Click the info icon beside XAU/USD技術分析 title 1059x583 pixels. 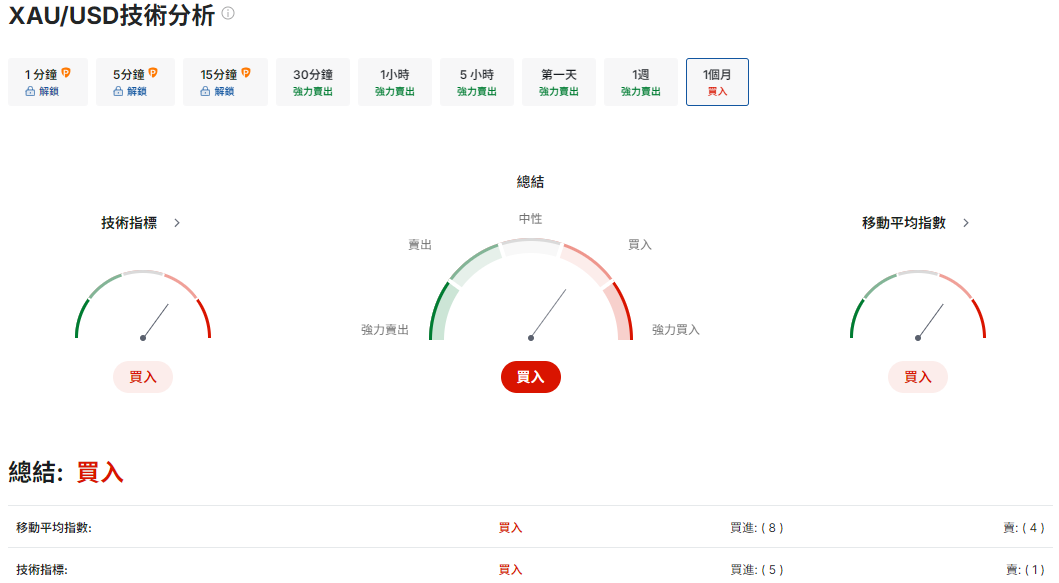(228, 13)
